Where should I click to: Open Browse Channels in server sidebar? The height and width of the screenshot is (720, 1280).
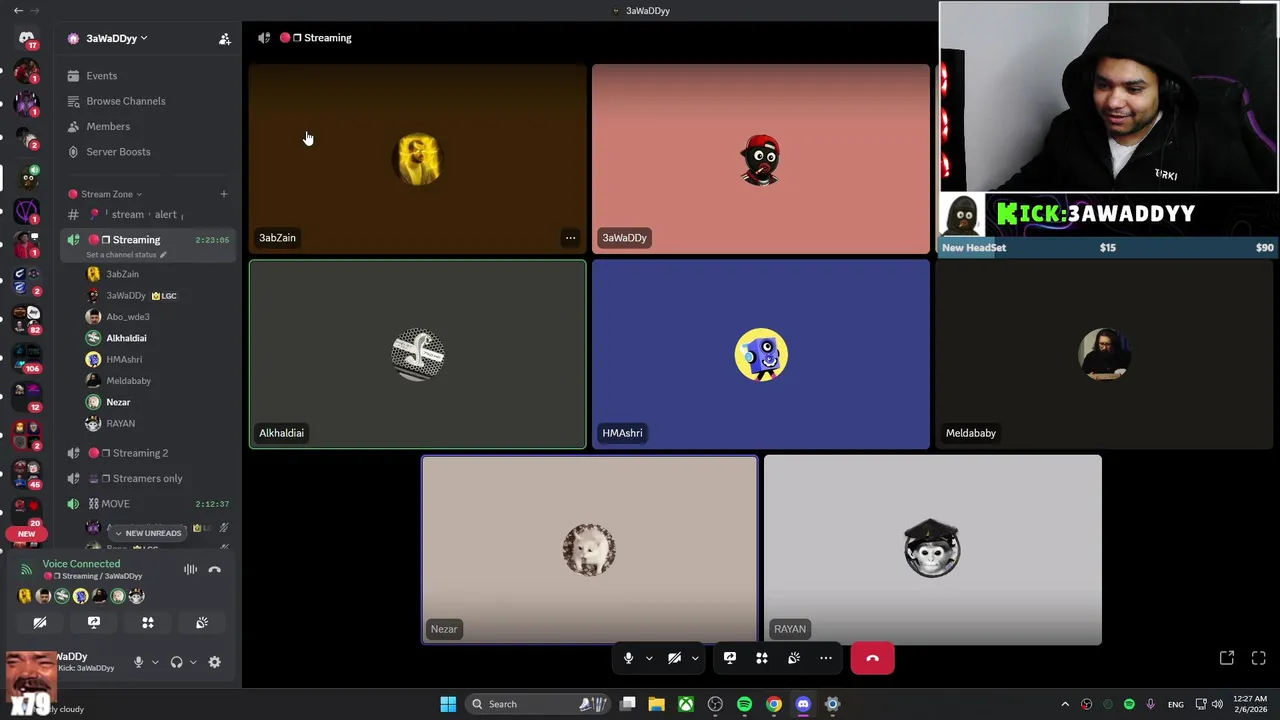pos(147,101)
